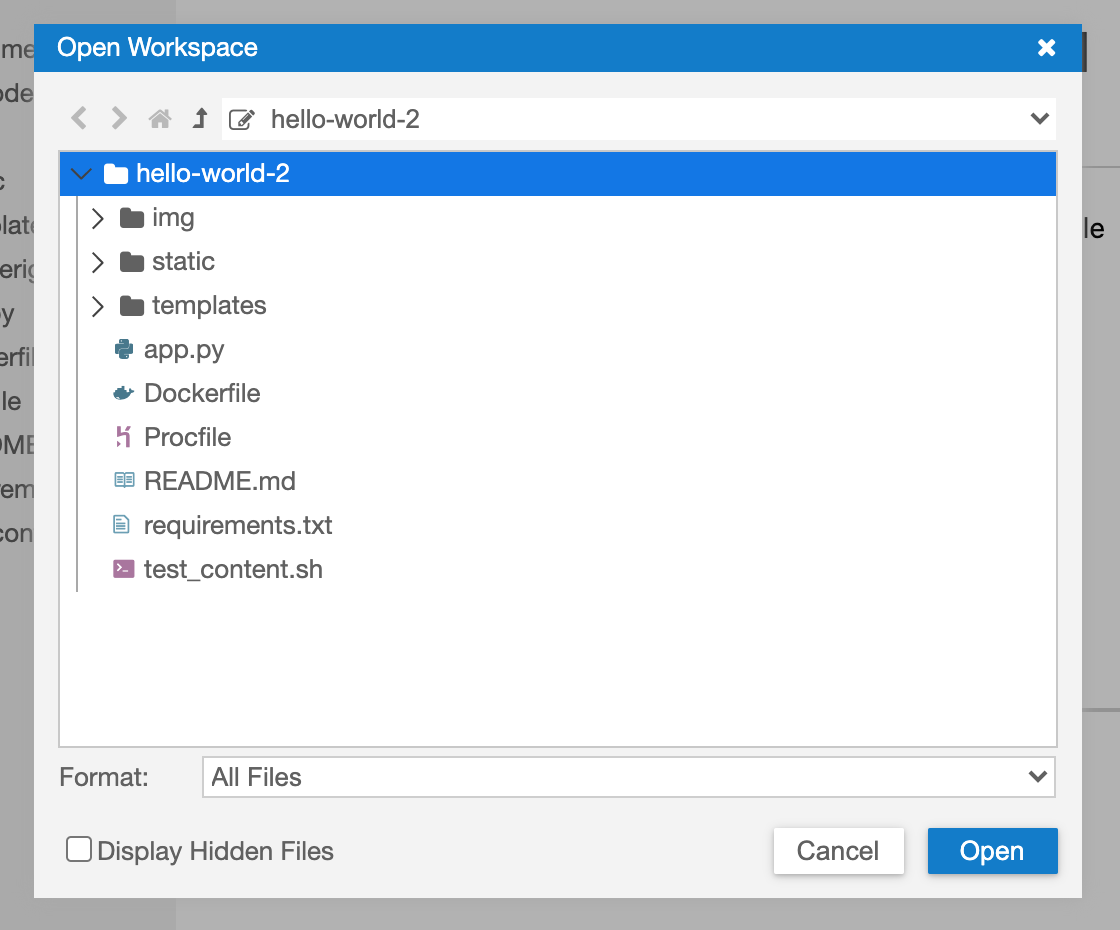Image resolution: width=1120 pixels, height=930 pixels.
Task: Select the Dockerfile file name
Action: 202,394
